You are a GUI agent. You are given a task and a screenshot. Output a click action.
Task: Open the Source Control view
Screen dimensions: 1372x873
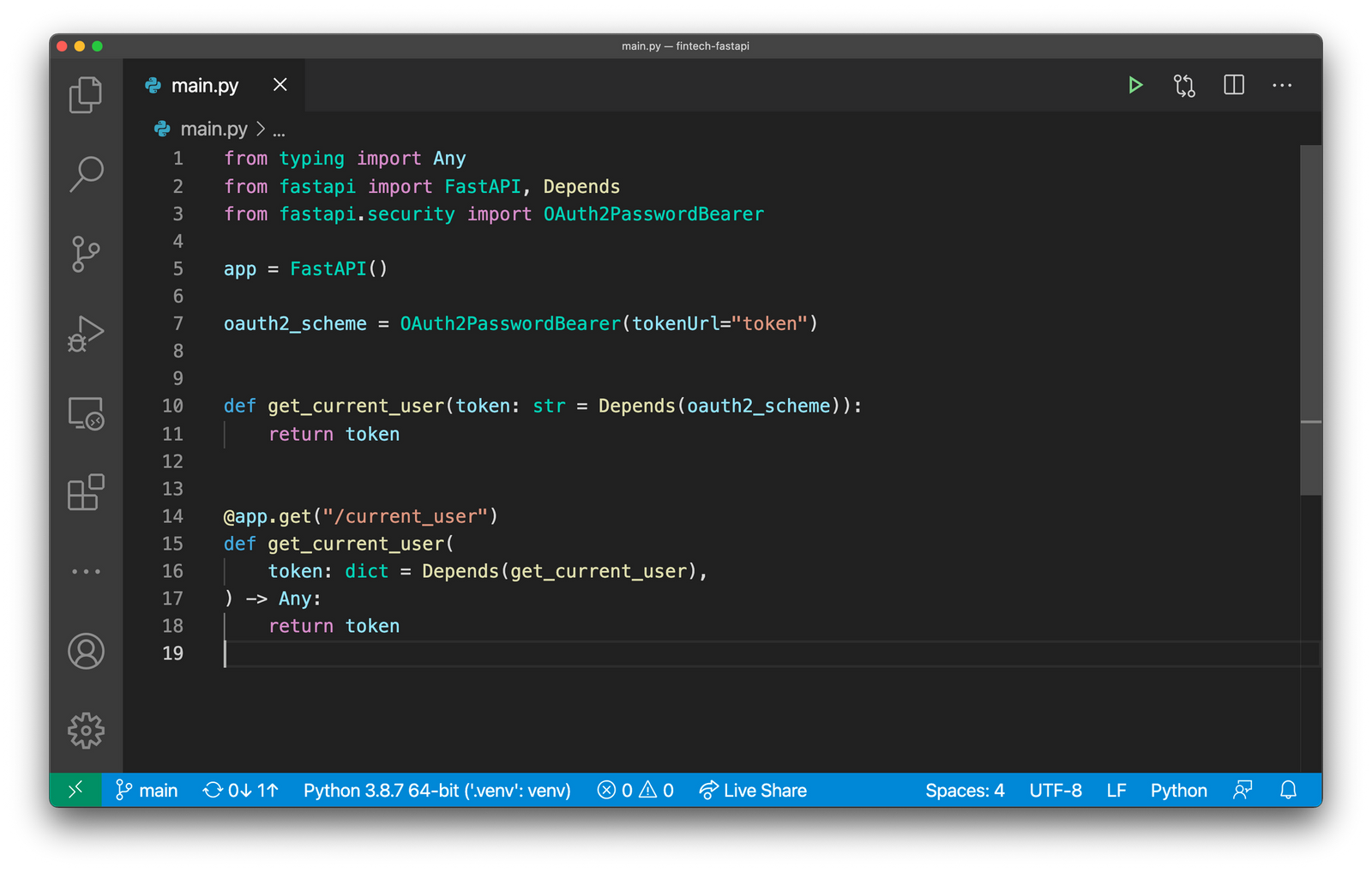pos(85,254)
